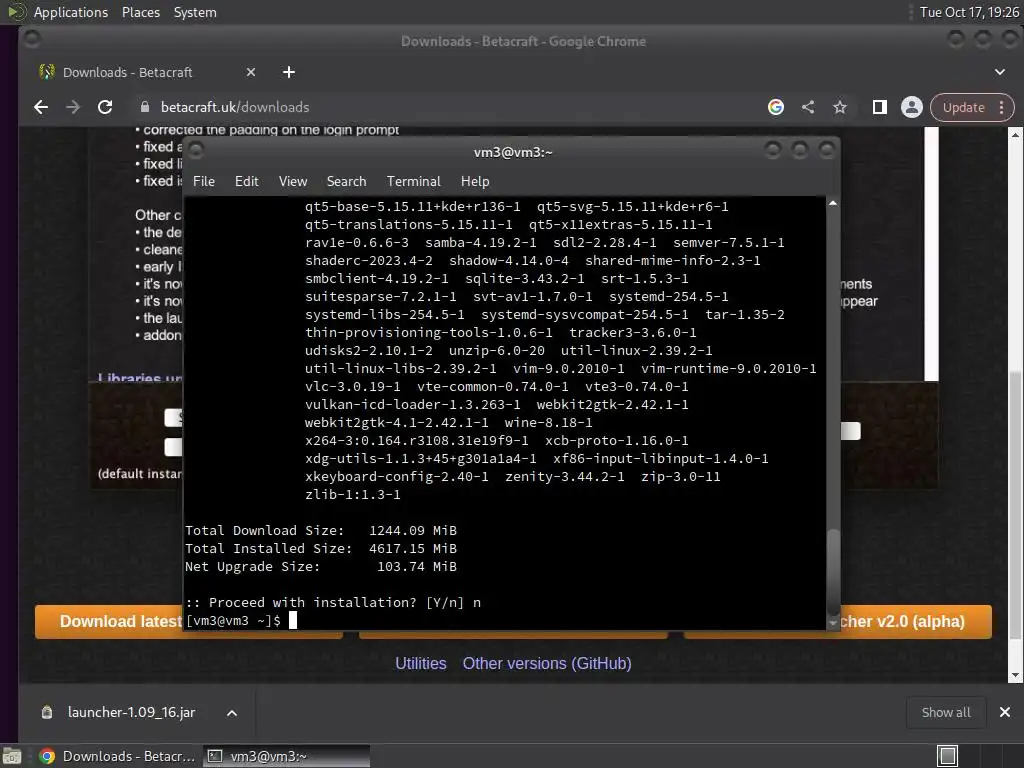Image resolution: width=1024 pixels, height=768 pixels.
Task: Switch to Downloads - Betacraft taskbar item
Action: [118, 756]
